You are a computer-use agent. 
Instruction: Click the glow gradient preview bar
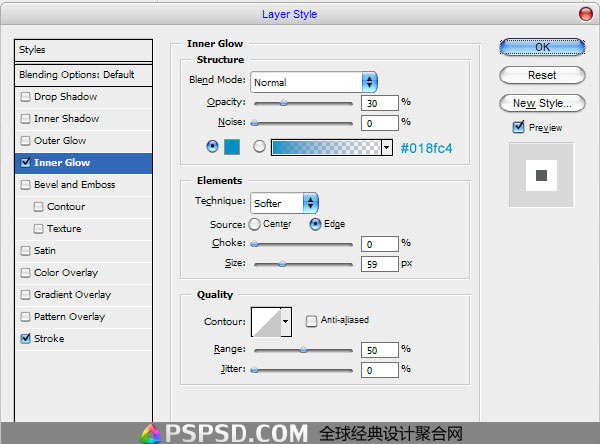[x=326, y=147]
